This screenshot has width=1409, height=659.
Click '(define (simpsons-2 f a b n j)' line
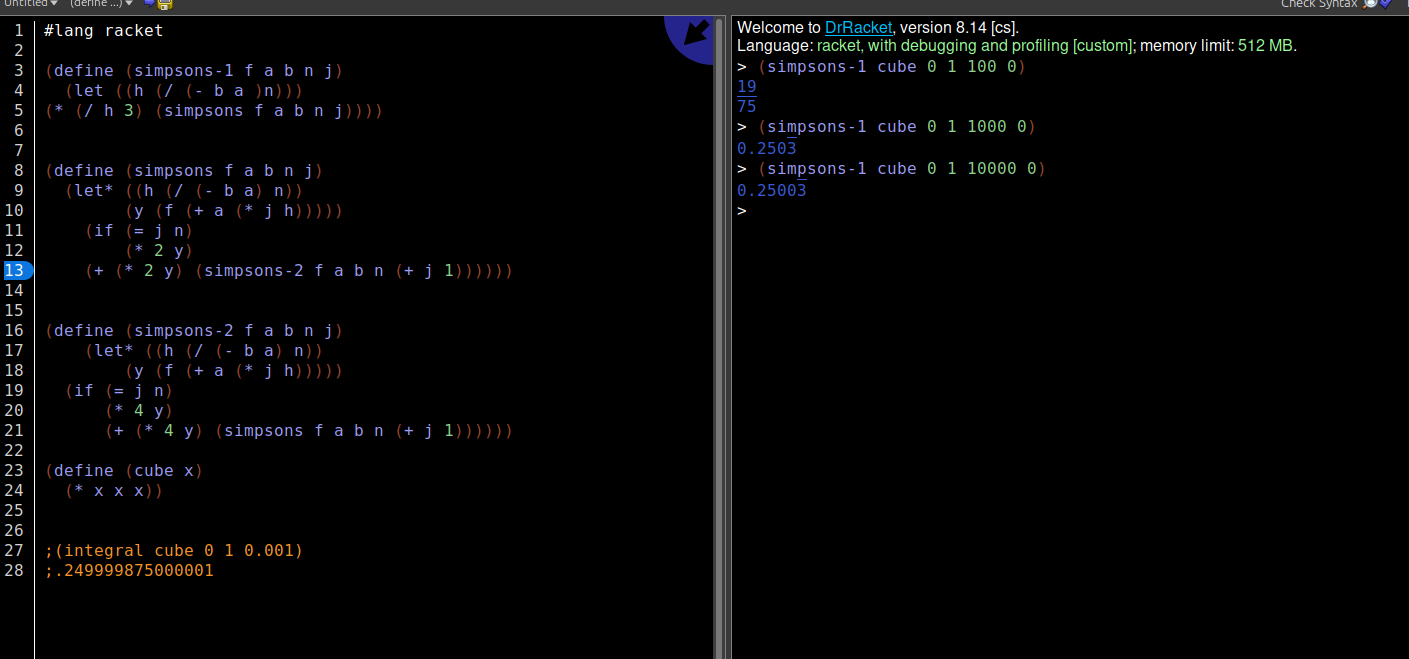tap(194, 330)
